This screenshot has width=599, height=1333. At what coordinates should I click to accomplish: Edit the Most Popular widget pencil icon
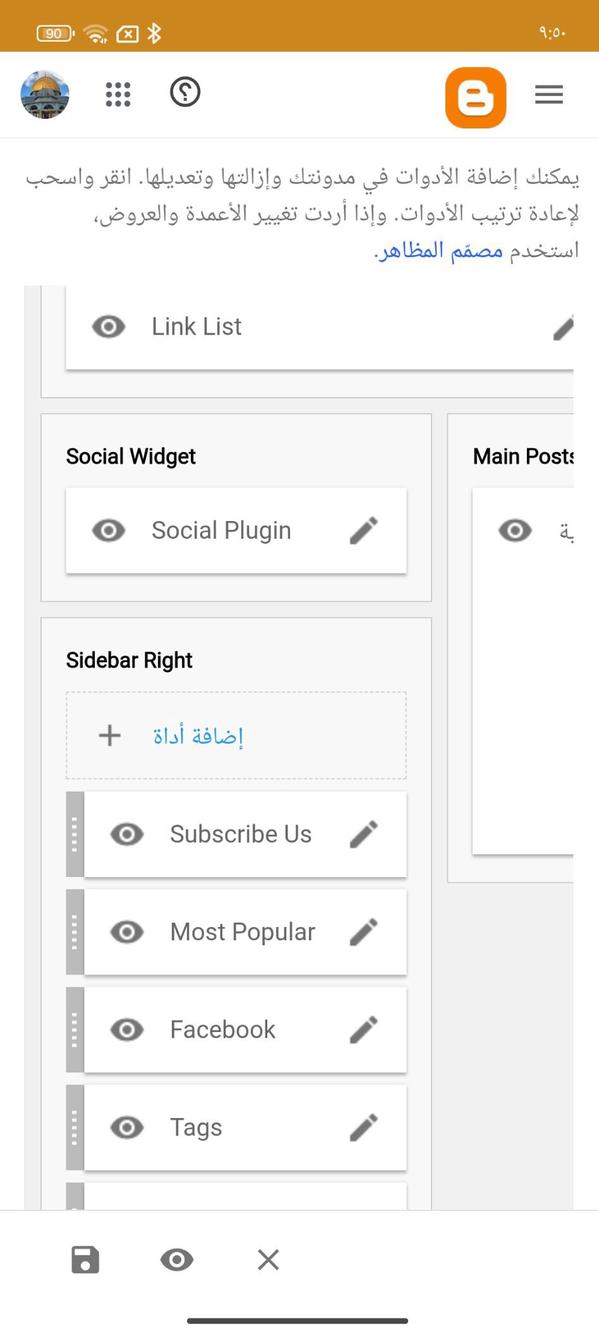point(364,931)
